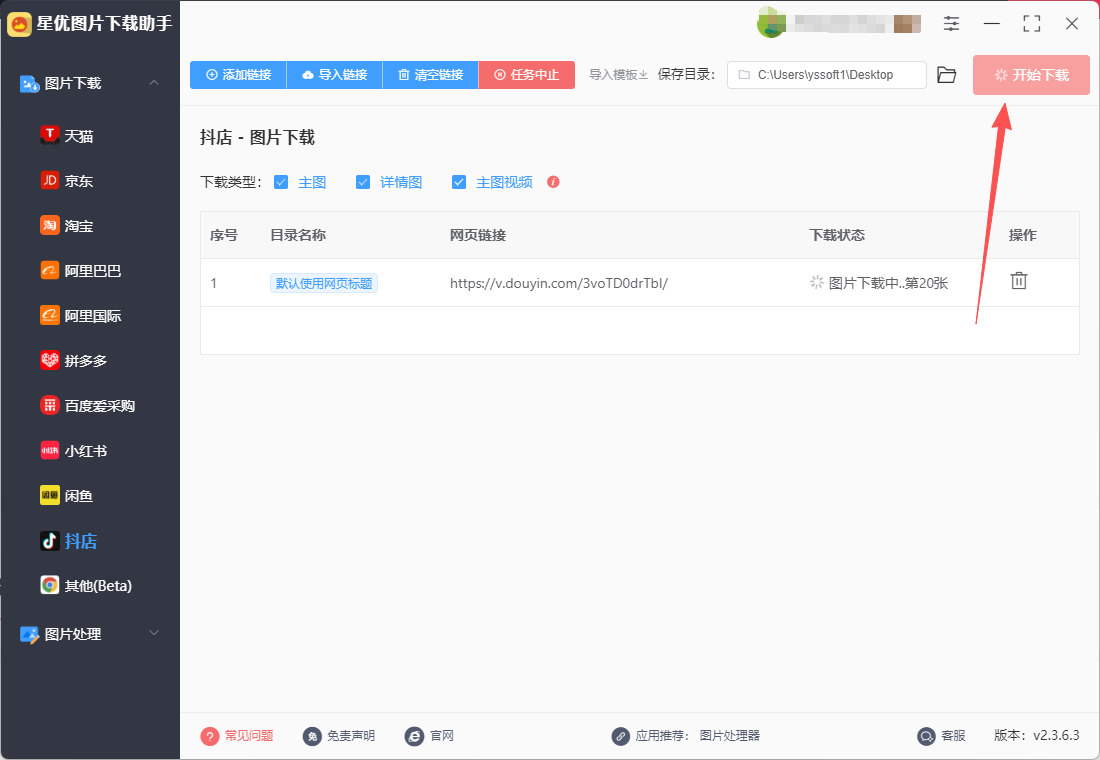Delete row 1 with the trash icon
The image size is (1100, 760).
[x=1019, y=281]
